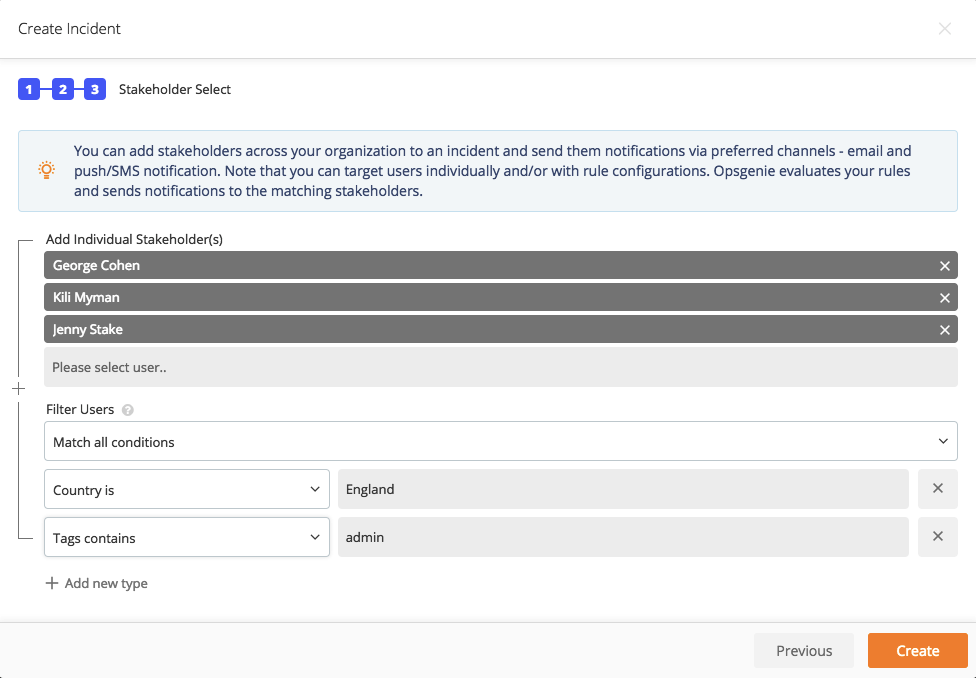Click the Filter Users help icon

(x=128, y=410)
